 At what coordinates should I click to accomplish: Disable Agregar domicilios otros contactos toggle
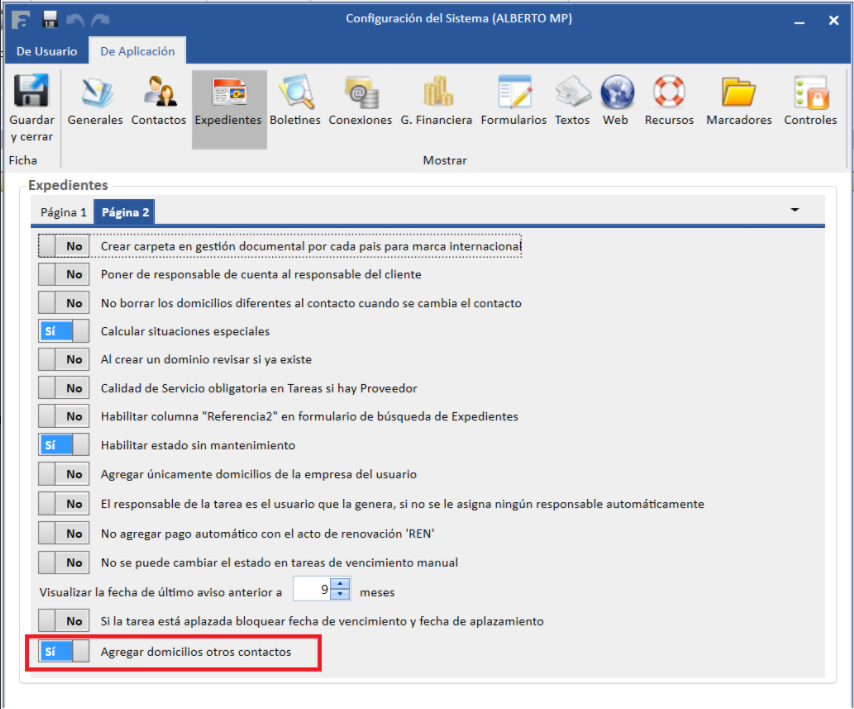point(62,652)
